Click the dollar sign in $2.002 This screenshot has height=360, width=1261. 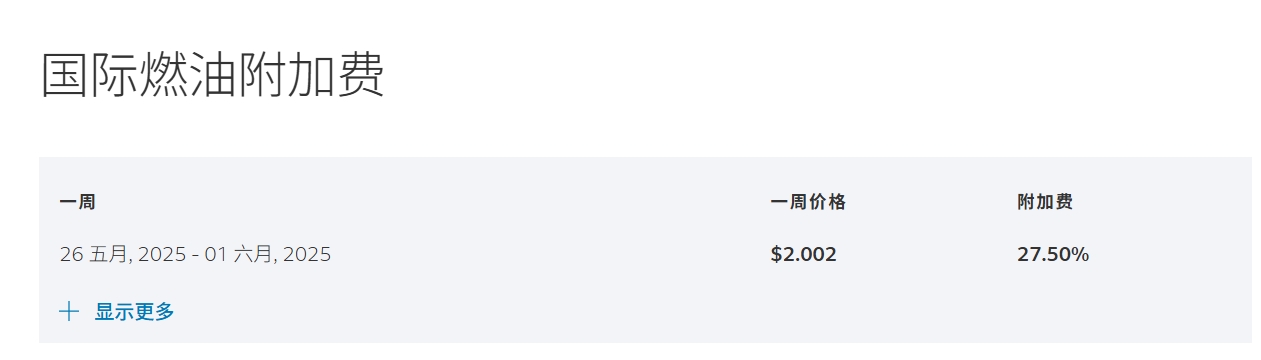pyautogui.click(x=776, y=255)
